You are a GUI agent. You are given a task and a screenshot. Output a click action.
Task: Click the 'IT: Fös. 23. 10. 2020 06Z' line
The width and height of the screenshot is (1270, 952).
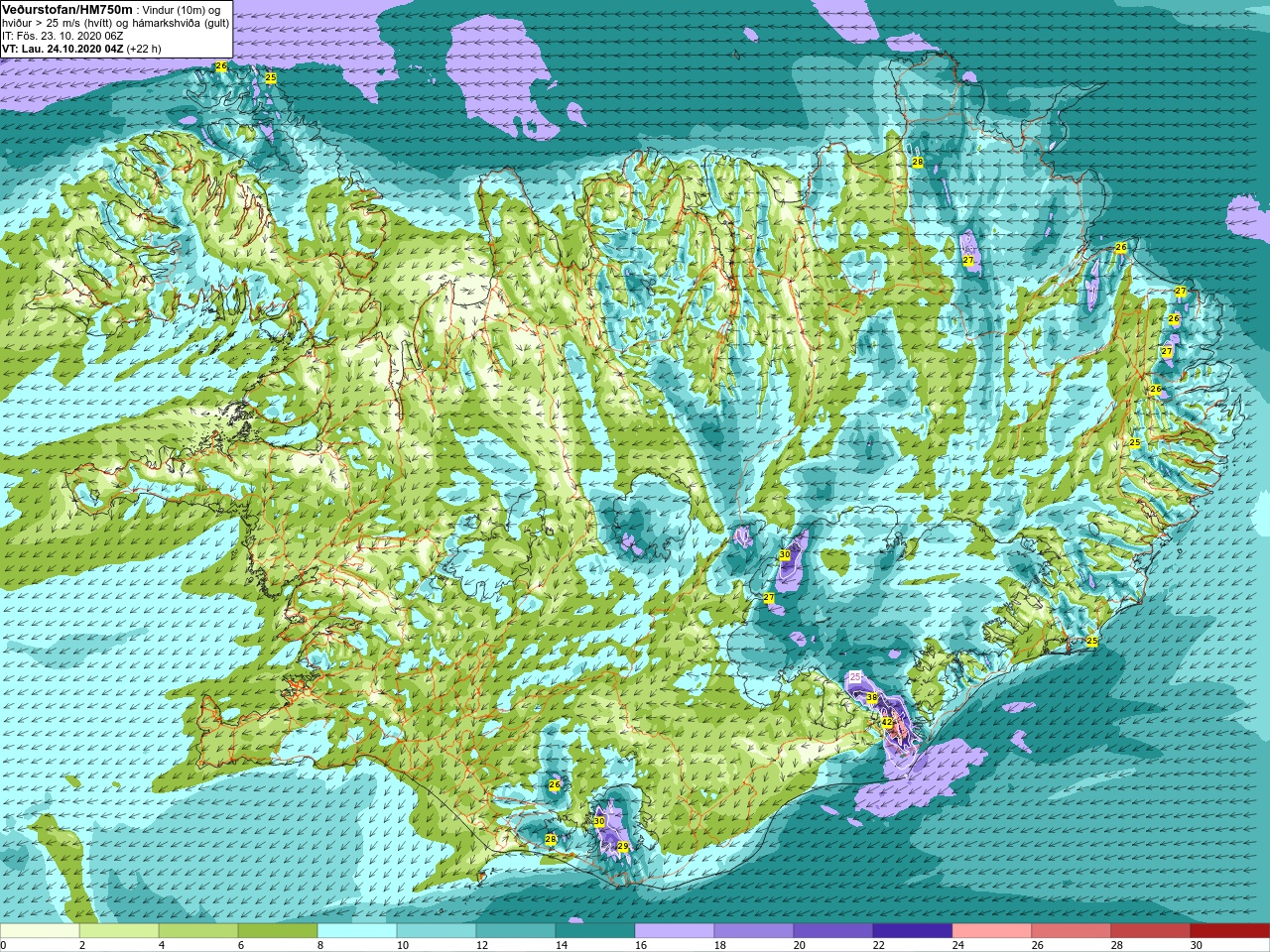tap(63, 35)
